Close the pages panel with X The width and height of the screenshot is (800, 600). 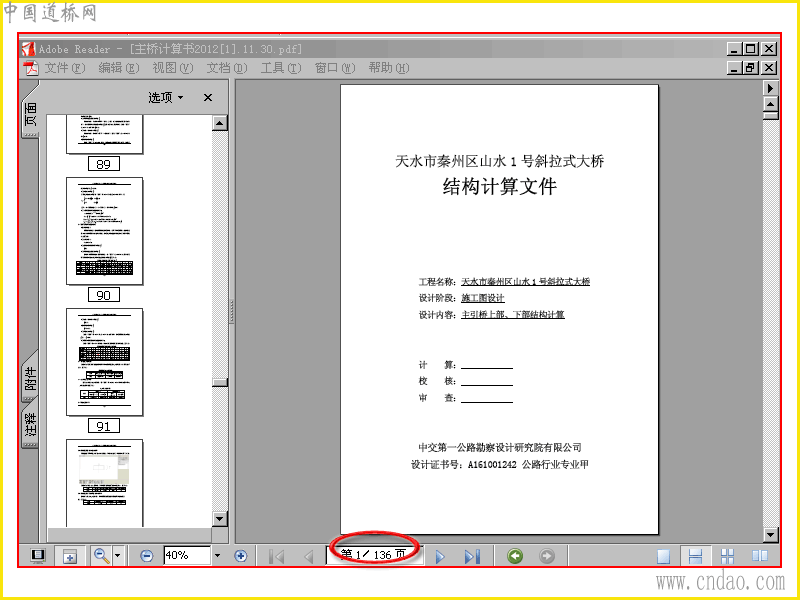[208, 97]
